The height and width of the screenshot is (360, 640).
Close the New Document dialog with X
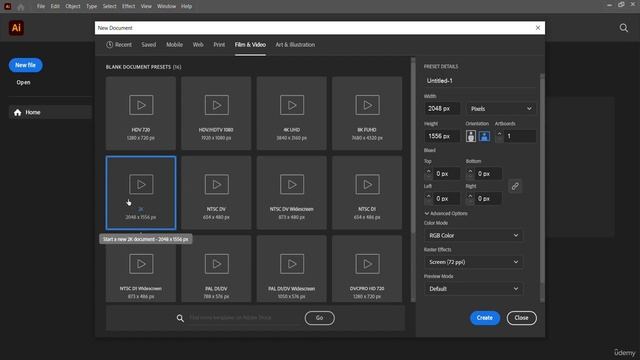click(x=538, y=28)
